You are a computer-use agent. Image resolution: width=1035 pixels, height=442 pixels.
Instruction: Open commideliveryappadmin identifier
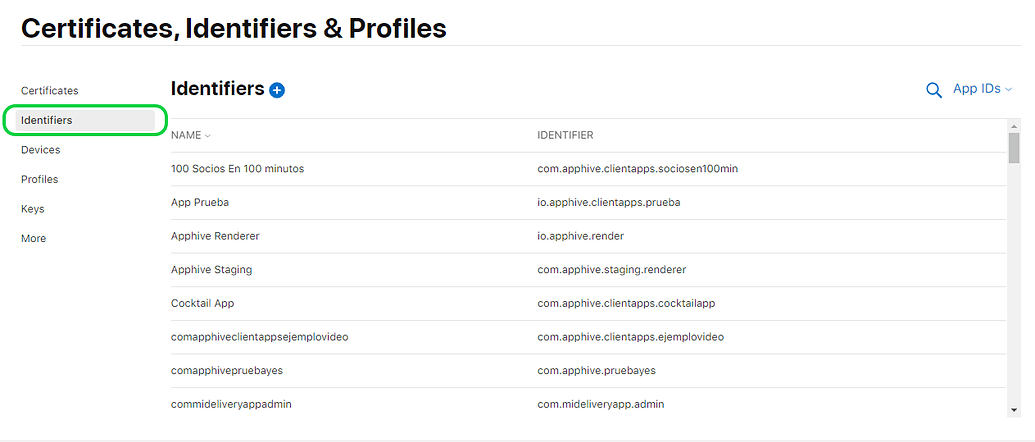coord(586,404)
